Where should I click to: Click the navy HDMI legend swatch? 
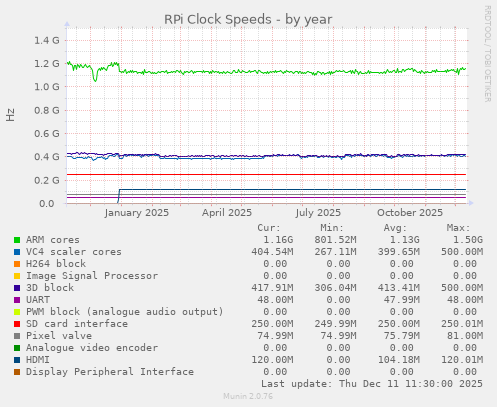(17, 360)
